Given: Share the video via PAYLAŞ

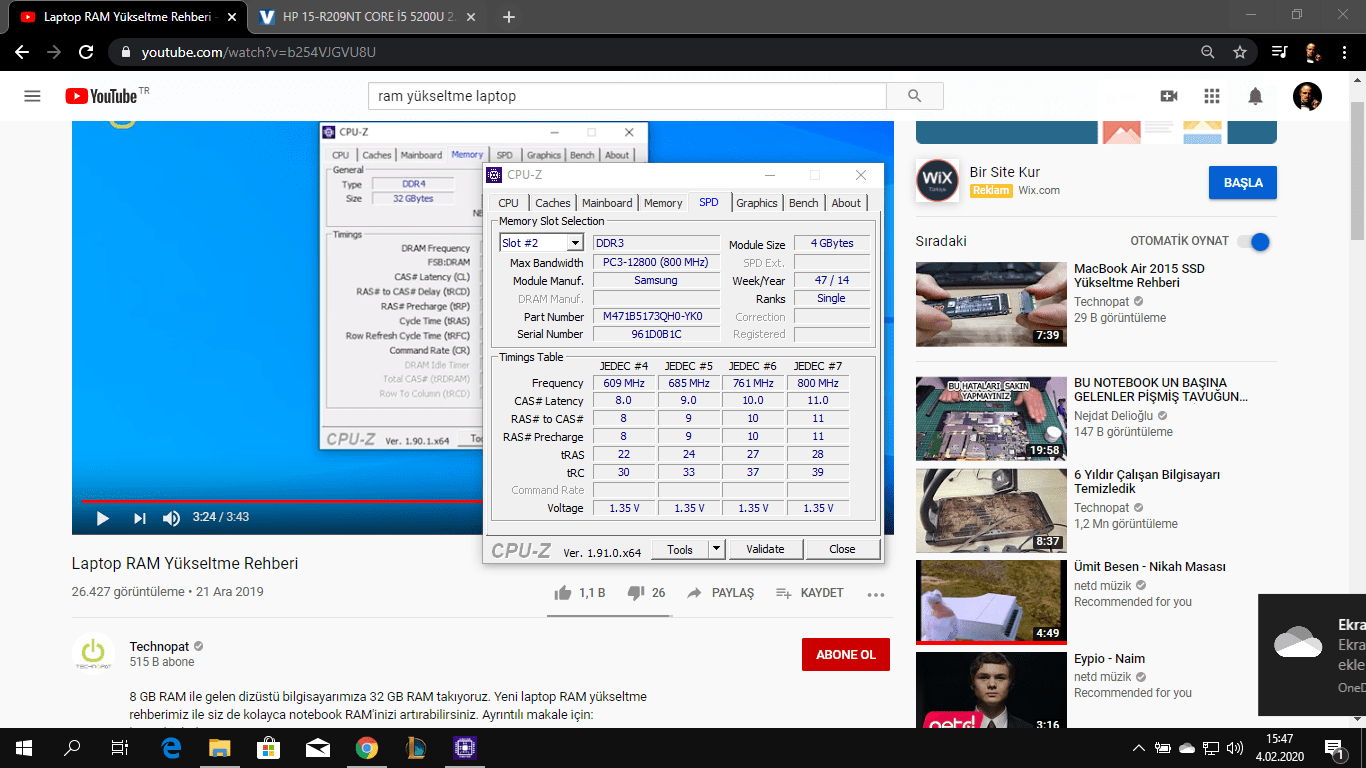Looking at the screenshot, I should (721, 593).
